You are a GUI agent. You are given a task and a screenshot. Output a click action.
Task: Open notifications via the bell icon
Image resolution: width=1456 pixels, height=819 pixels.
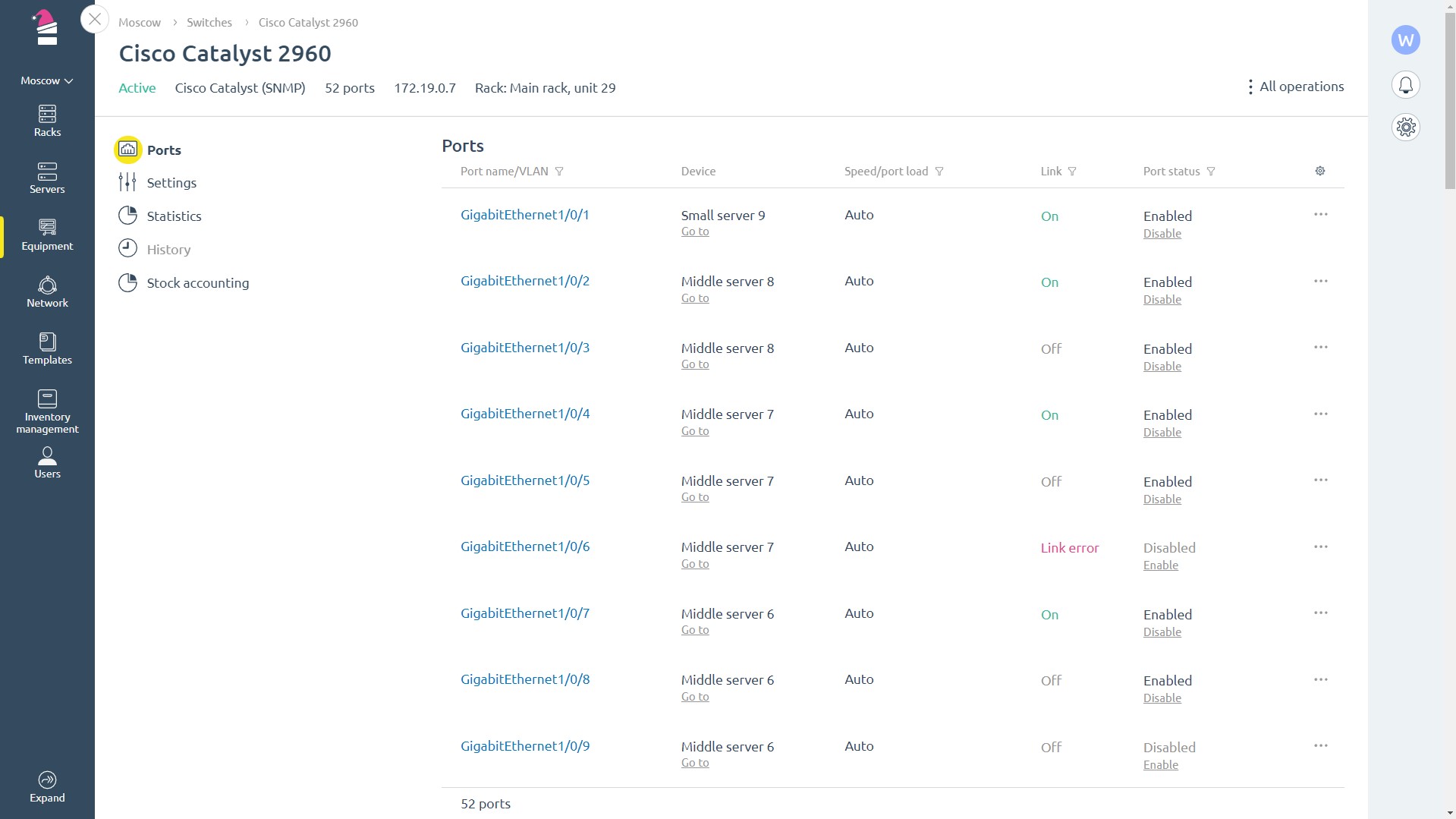[x=1405, y=85]
